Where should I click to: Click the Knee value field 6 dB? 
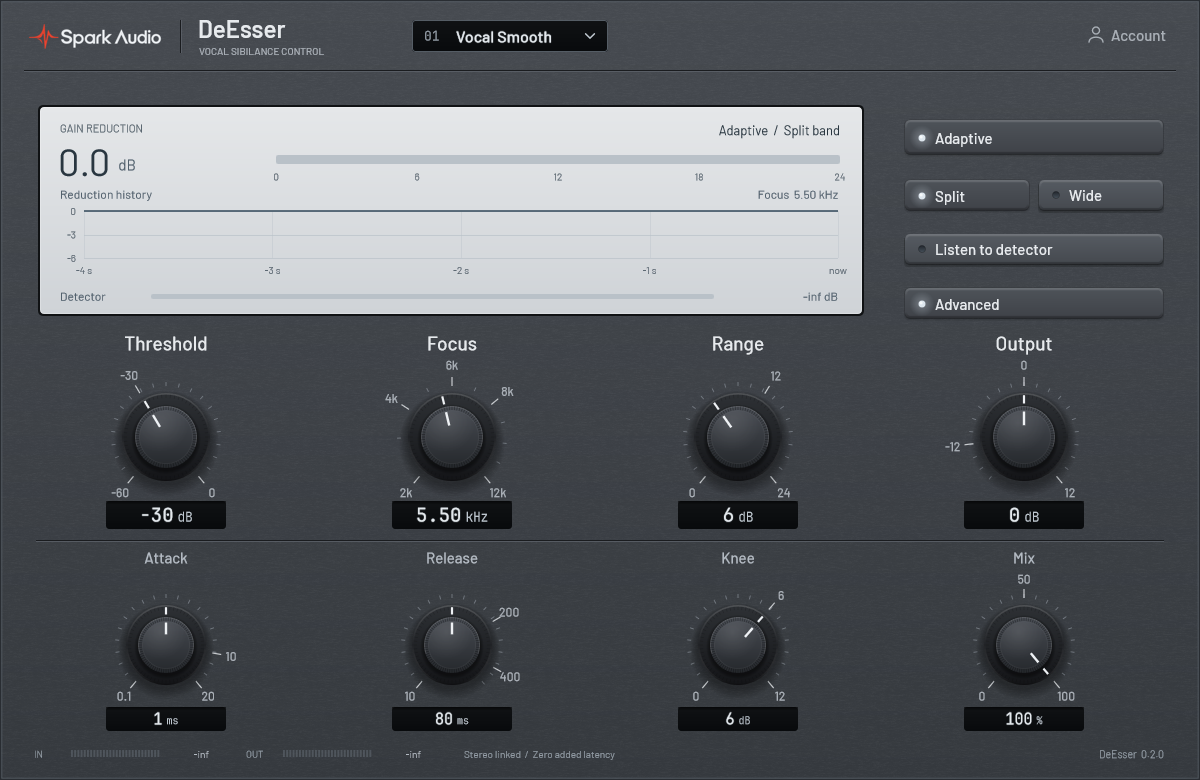738,719
